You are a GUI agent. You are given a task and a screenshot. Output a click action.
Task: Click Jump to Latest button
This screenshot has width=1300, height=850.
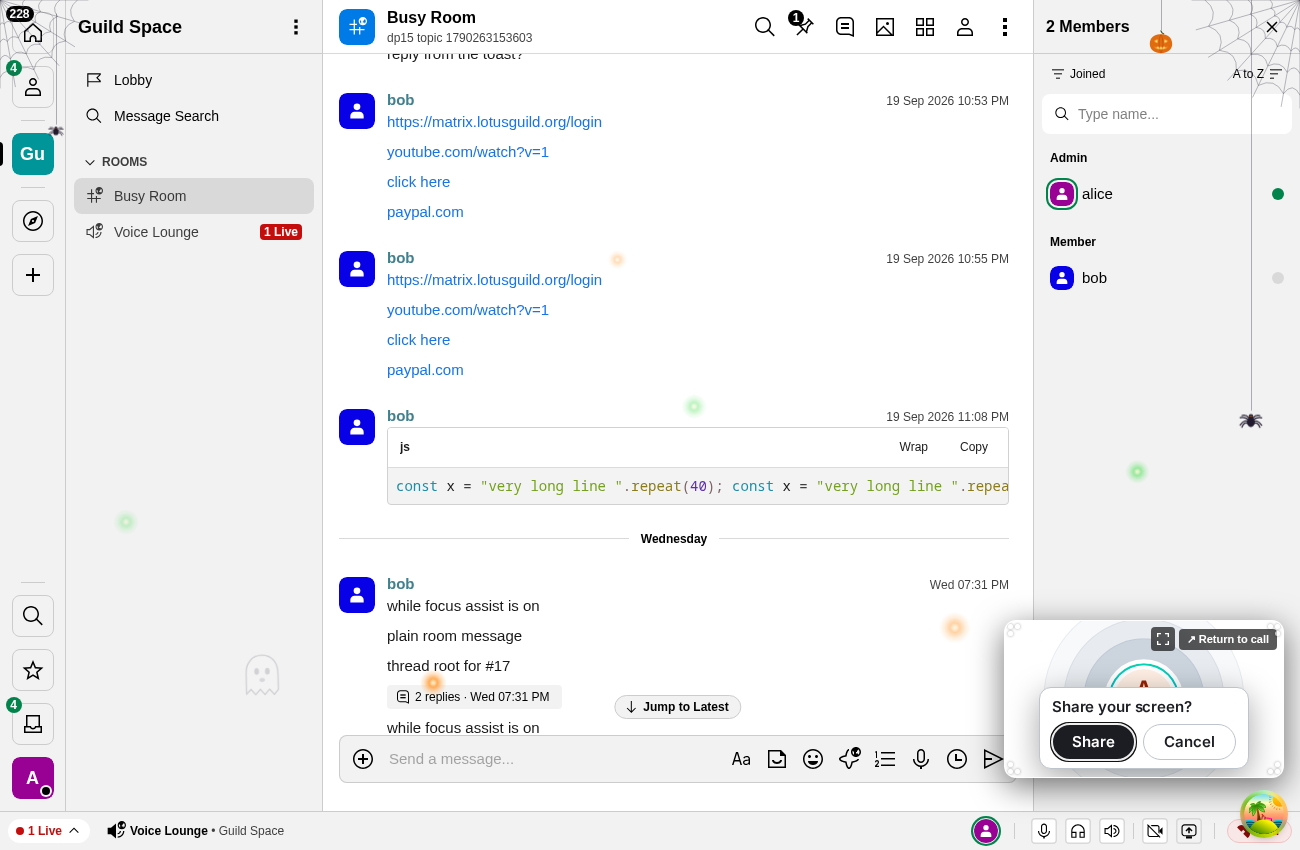(x=677, y=707)
